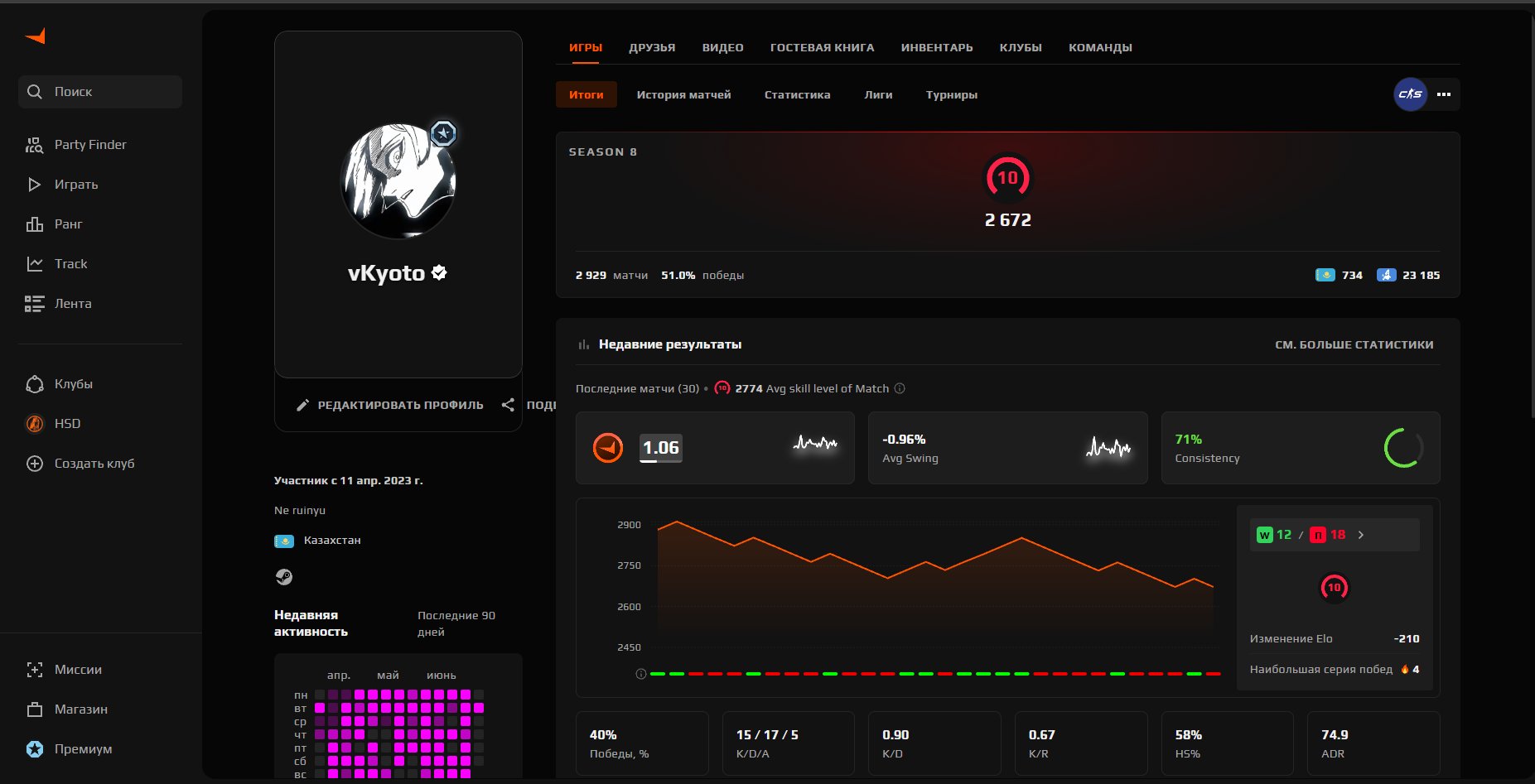Switch to the ДРУЗЬЯ tab
1535x784 pixels.
tap(652, 47)
